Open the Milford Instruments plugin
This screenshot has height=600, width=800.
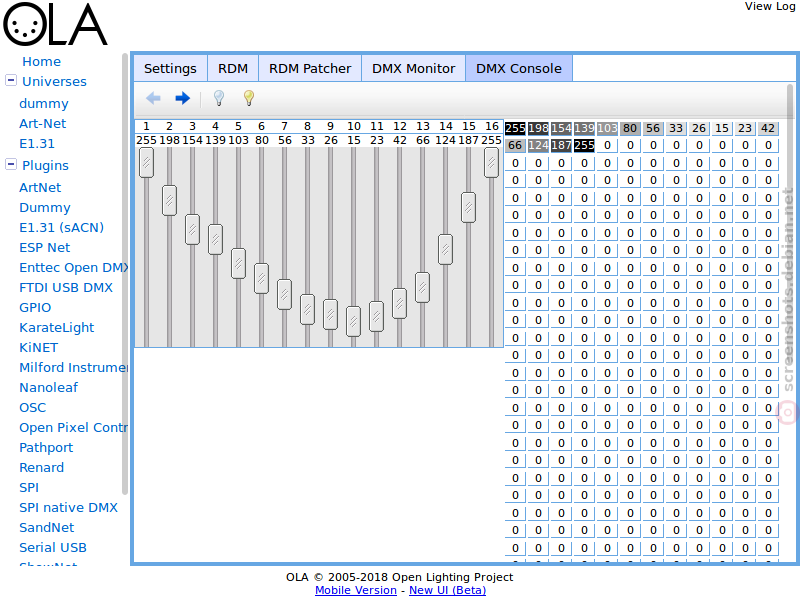tap(73, 367)
